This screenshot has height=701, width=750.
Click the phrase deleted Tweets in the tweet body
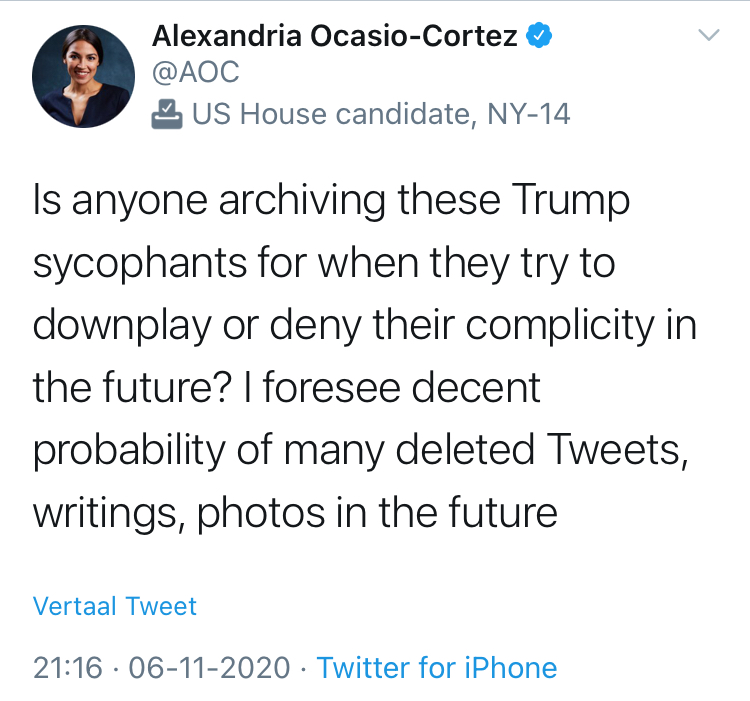click(x=541, y=450)
